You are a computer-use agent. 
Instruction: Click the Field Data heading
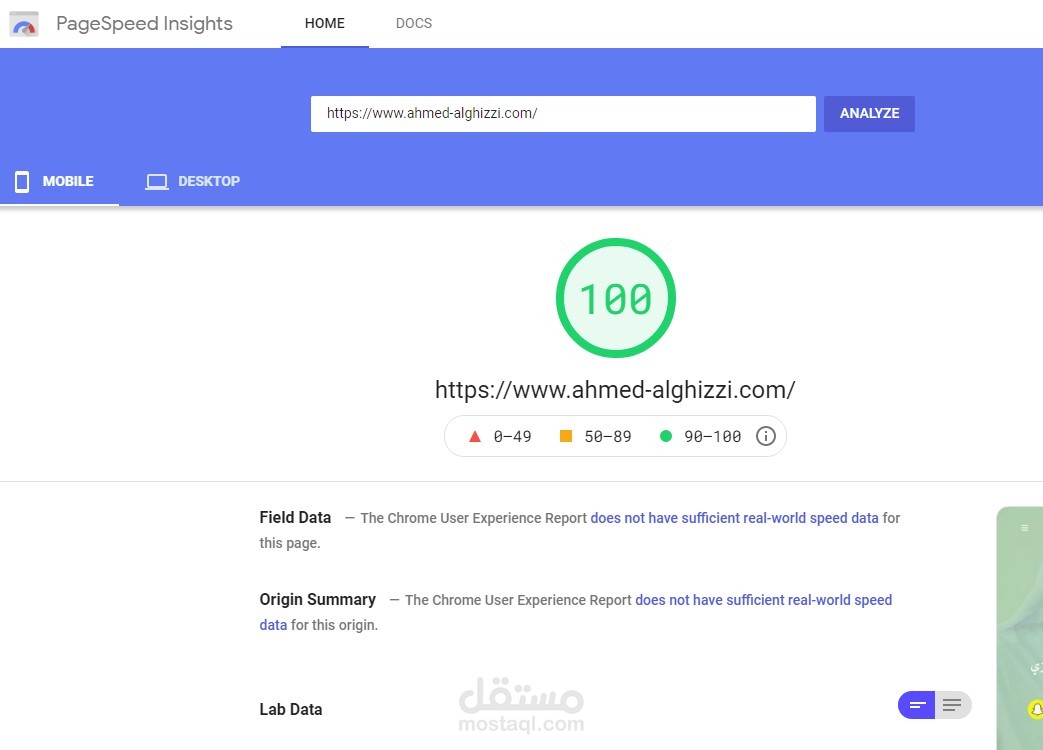click(x=295, y=517)
